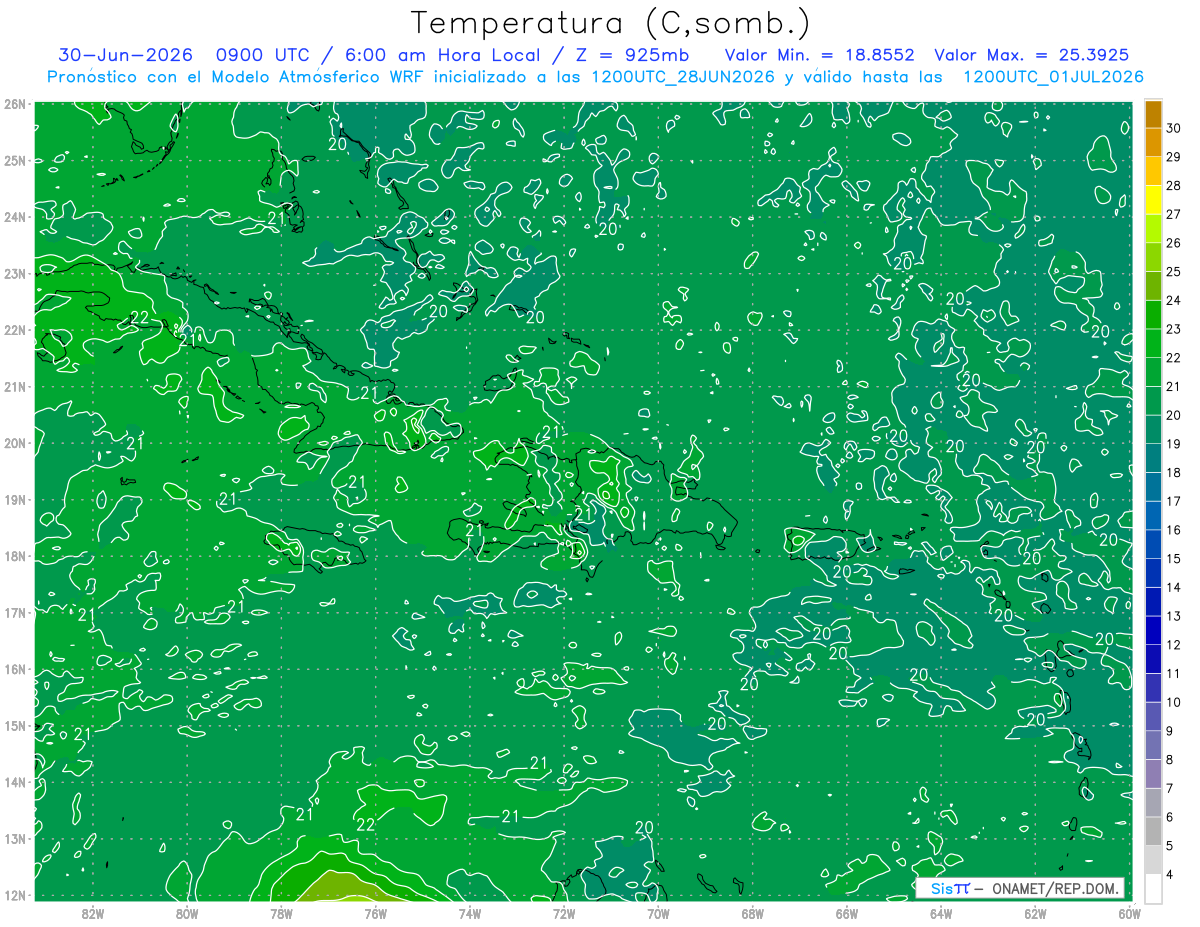The width and height of the screenshot is (1200, 927).
Task: Click legend number 17 on the colorbar
Action: point(1173,502)
